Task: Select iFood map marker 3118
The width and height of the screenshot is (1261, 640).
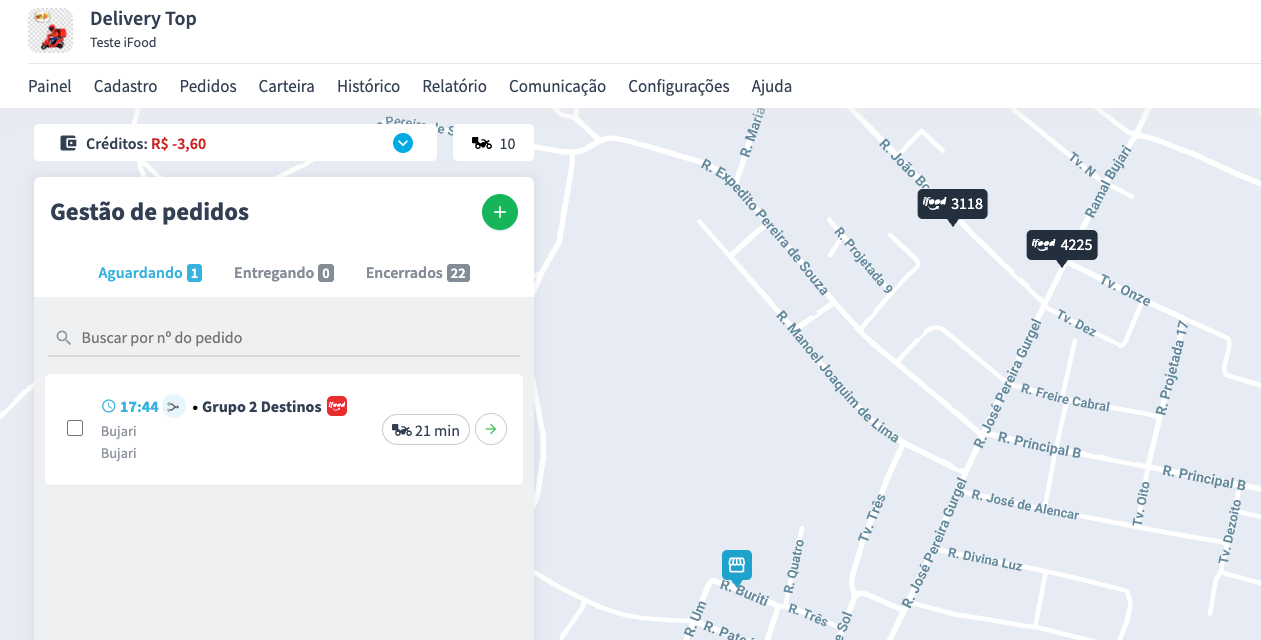Action: click(952, 204)
